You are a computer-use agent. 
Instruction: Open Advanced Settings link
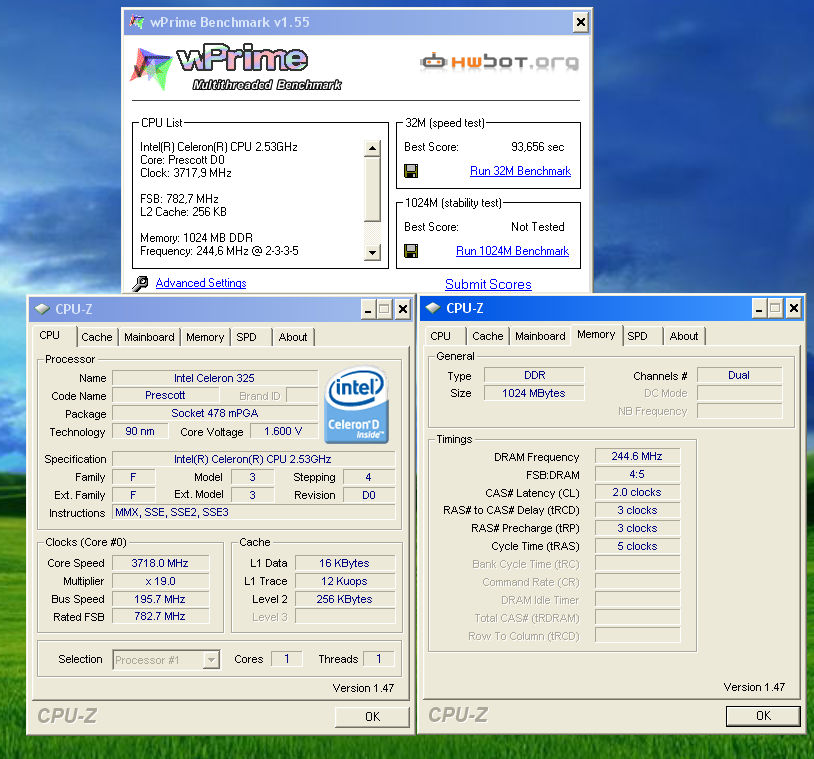click(201, 283)
